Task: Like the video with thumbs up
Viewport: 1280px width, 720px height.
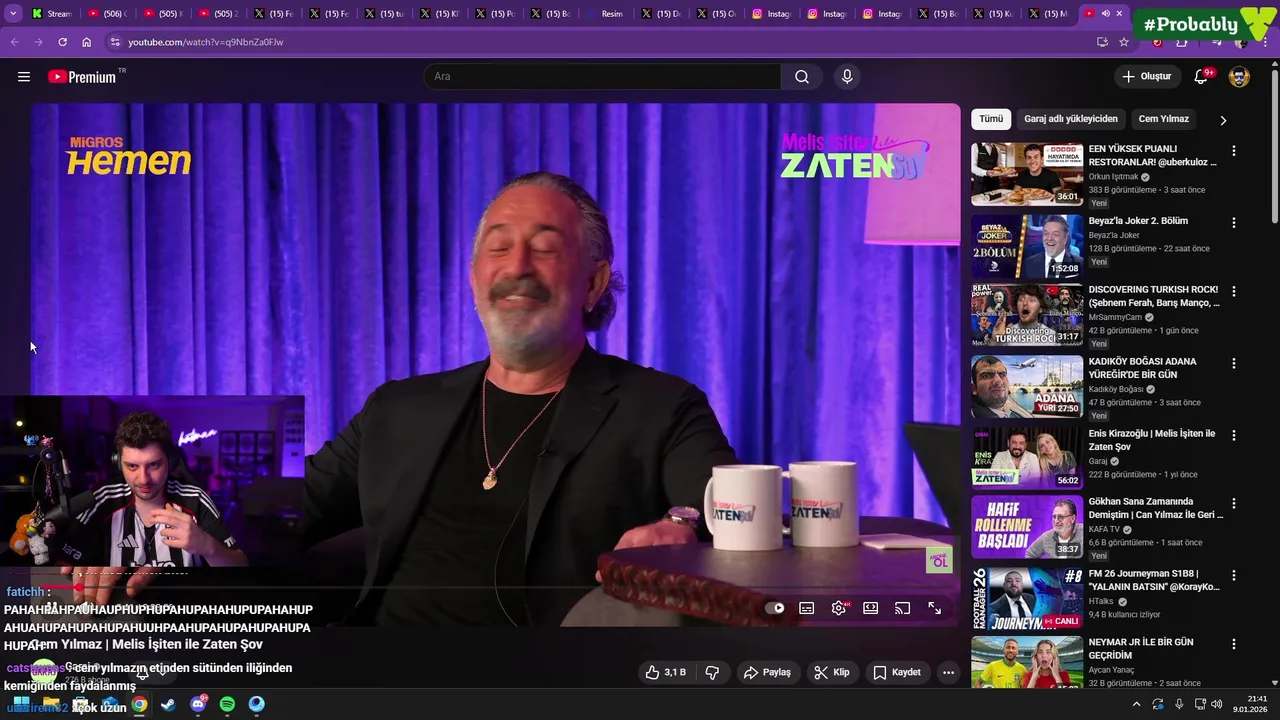Action: 666,673
